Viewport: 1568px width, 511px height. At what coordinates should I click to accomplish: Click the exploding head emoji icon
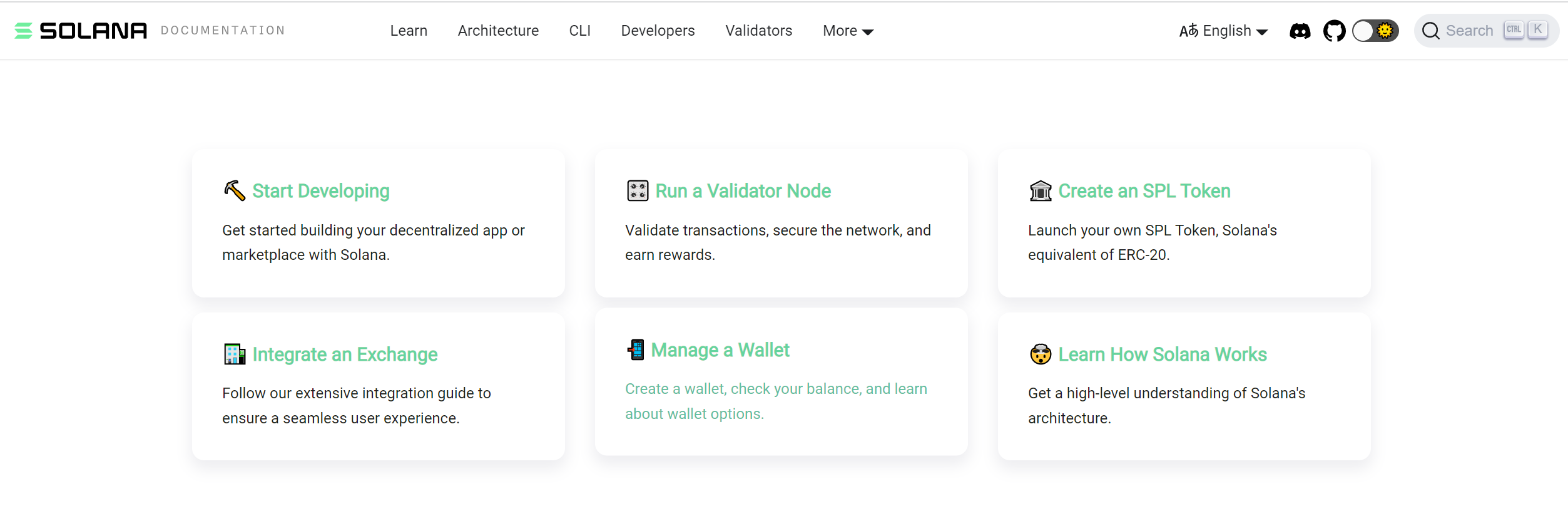1041,354
